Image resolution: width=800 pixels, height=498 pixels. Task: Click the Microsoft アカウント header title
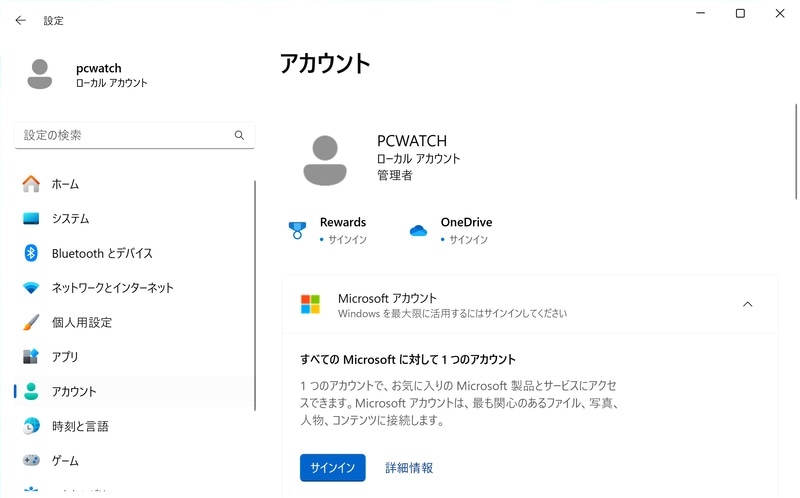tap(387, 298)
